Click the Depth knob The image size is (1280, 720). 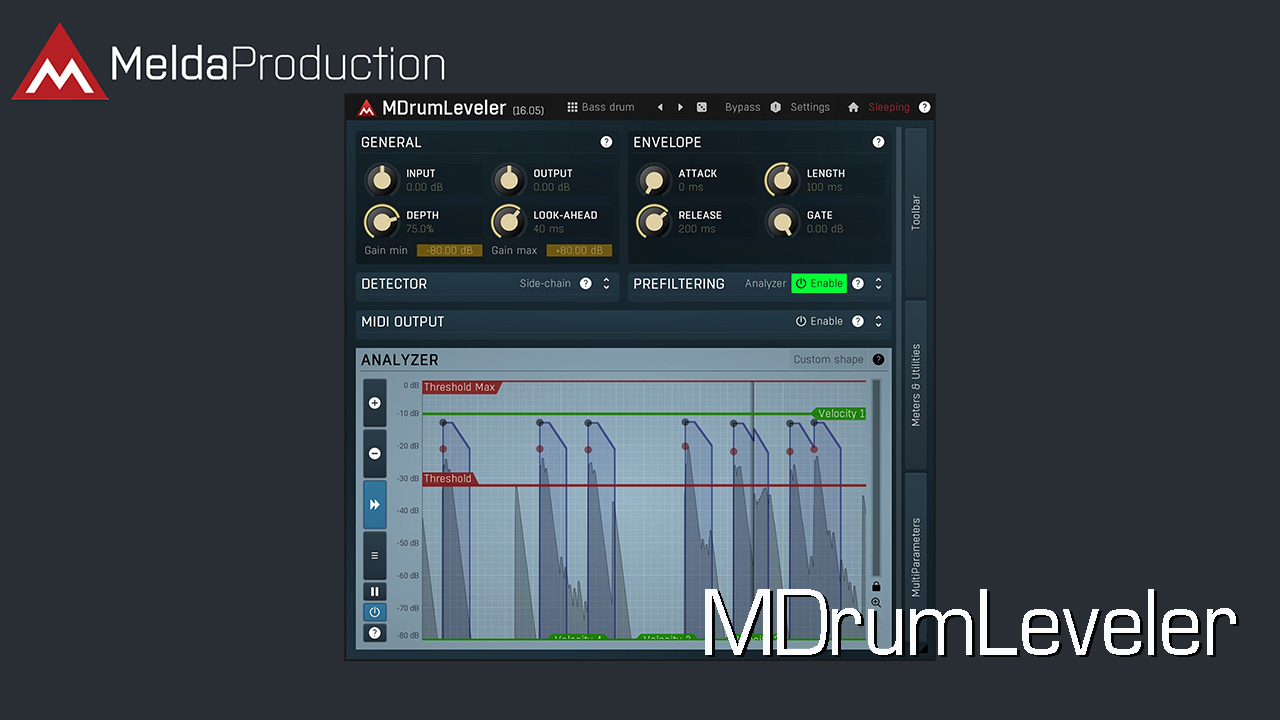[x=380, y=221]
